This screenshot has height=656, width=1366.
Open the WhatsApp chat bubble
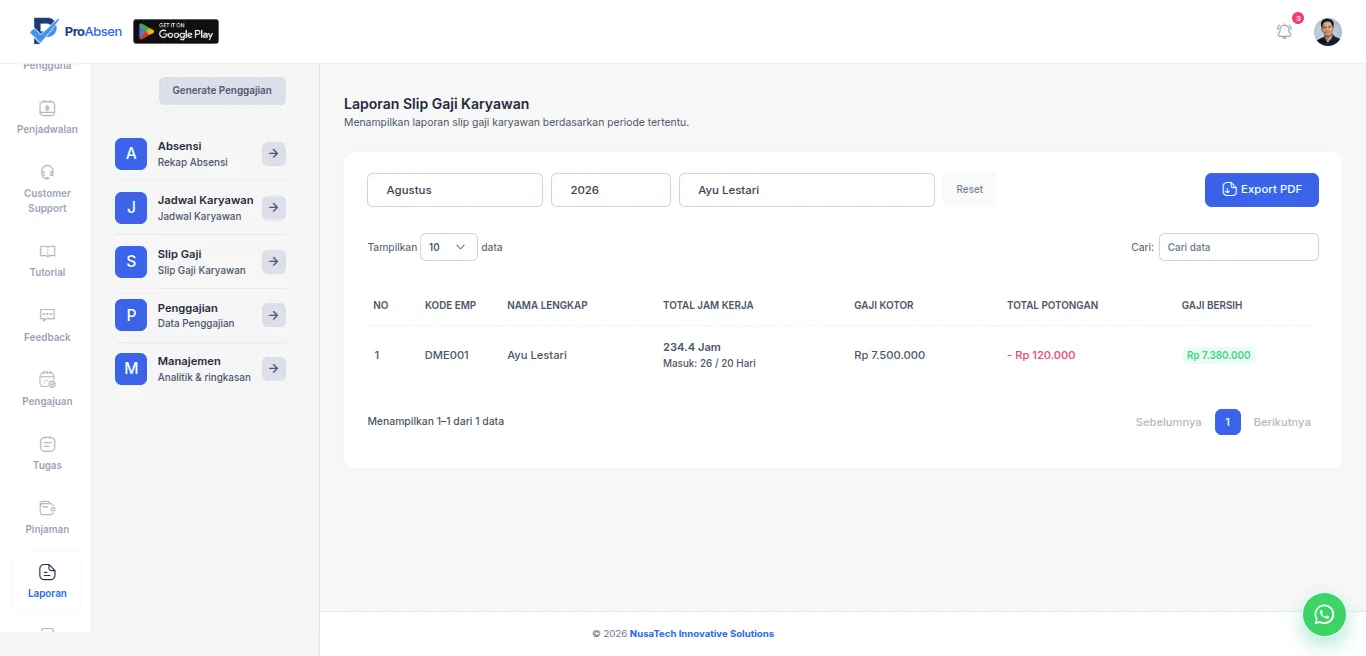coord(1324,614)
